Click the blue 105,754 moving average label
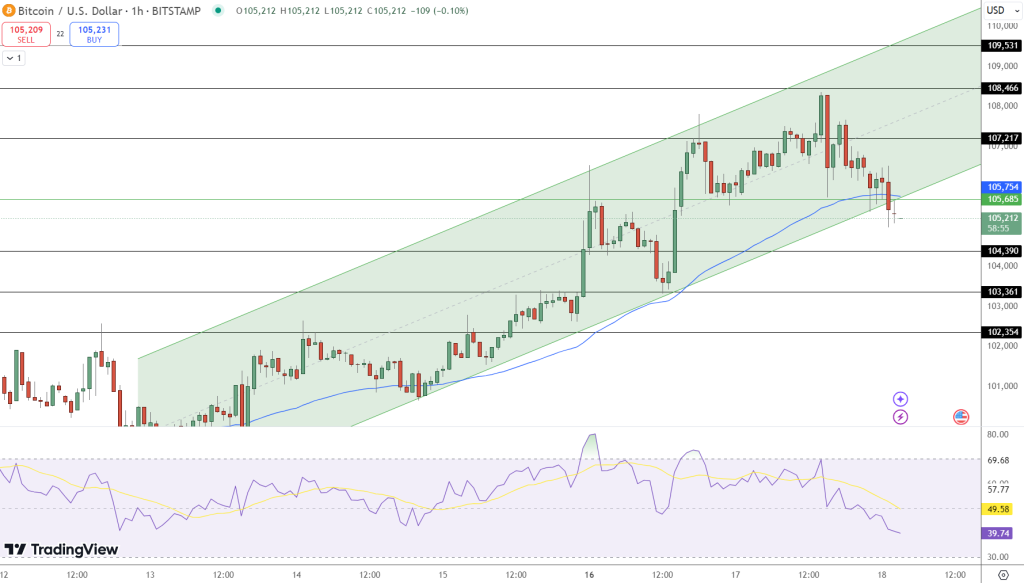The width and height of the screenshot is (1024, 583). (x=1002, y=187)
